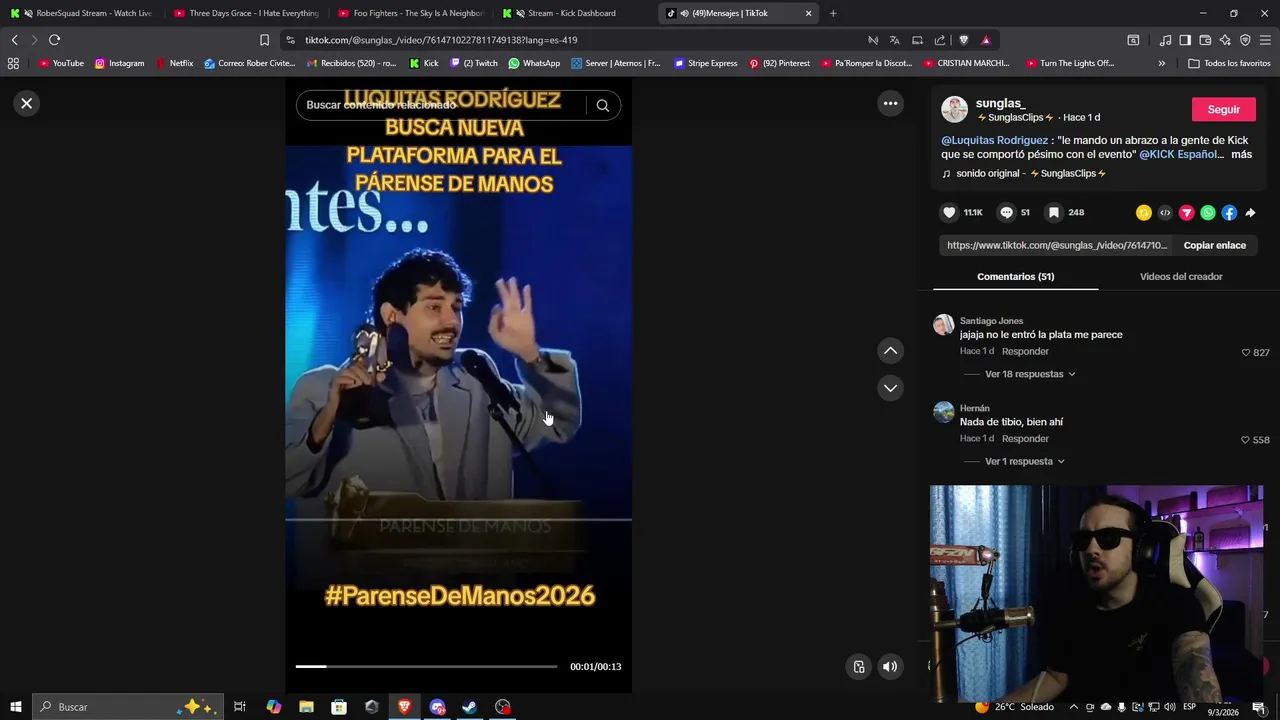This screenshot has height=720, width=1280.
Task: Reload the page in Brave
Action: 54,40
